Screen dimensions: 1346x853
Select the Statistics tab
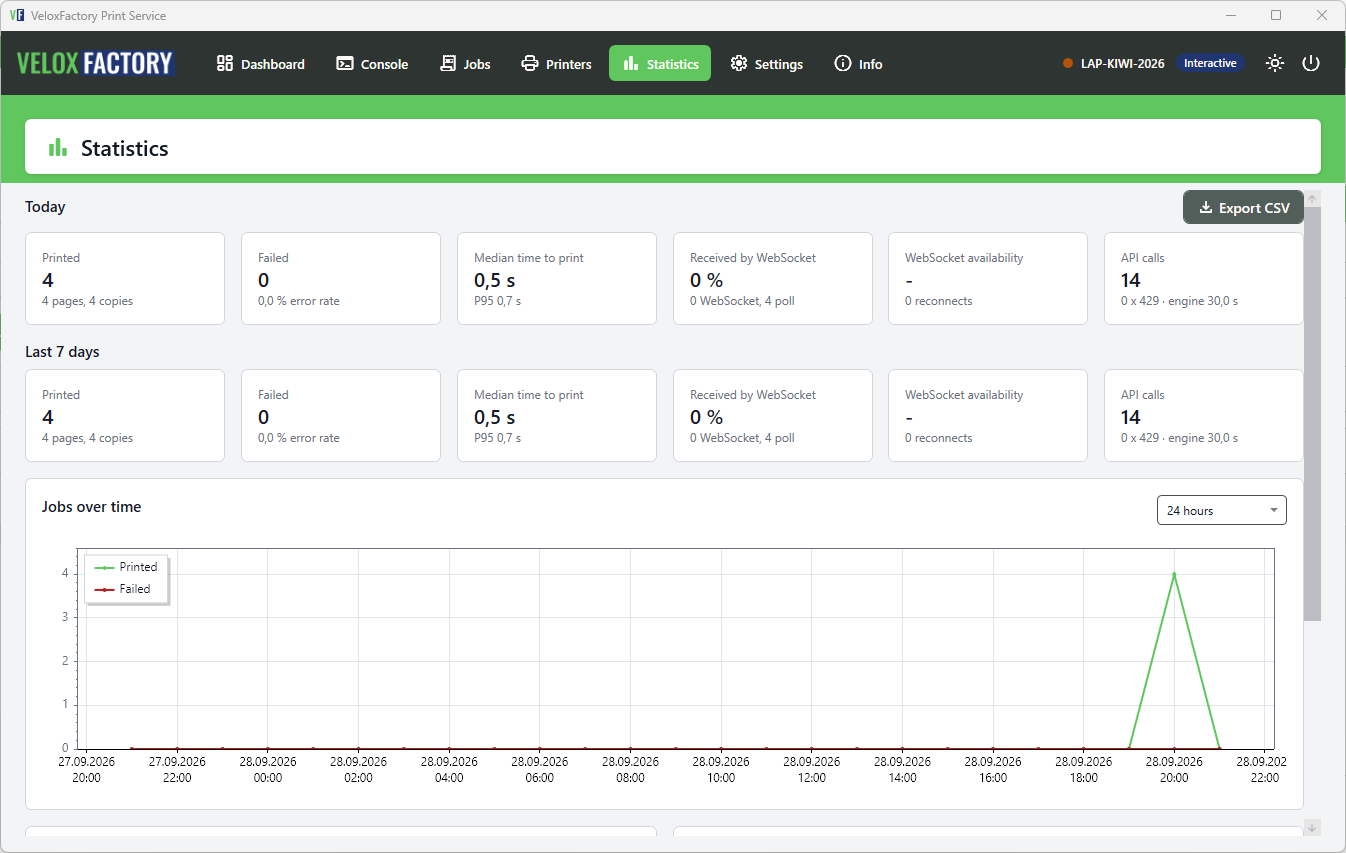(660, 63)
